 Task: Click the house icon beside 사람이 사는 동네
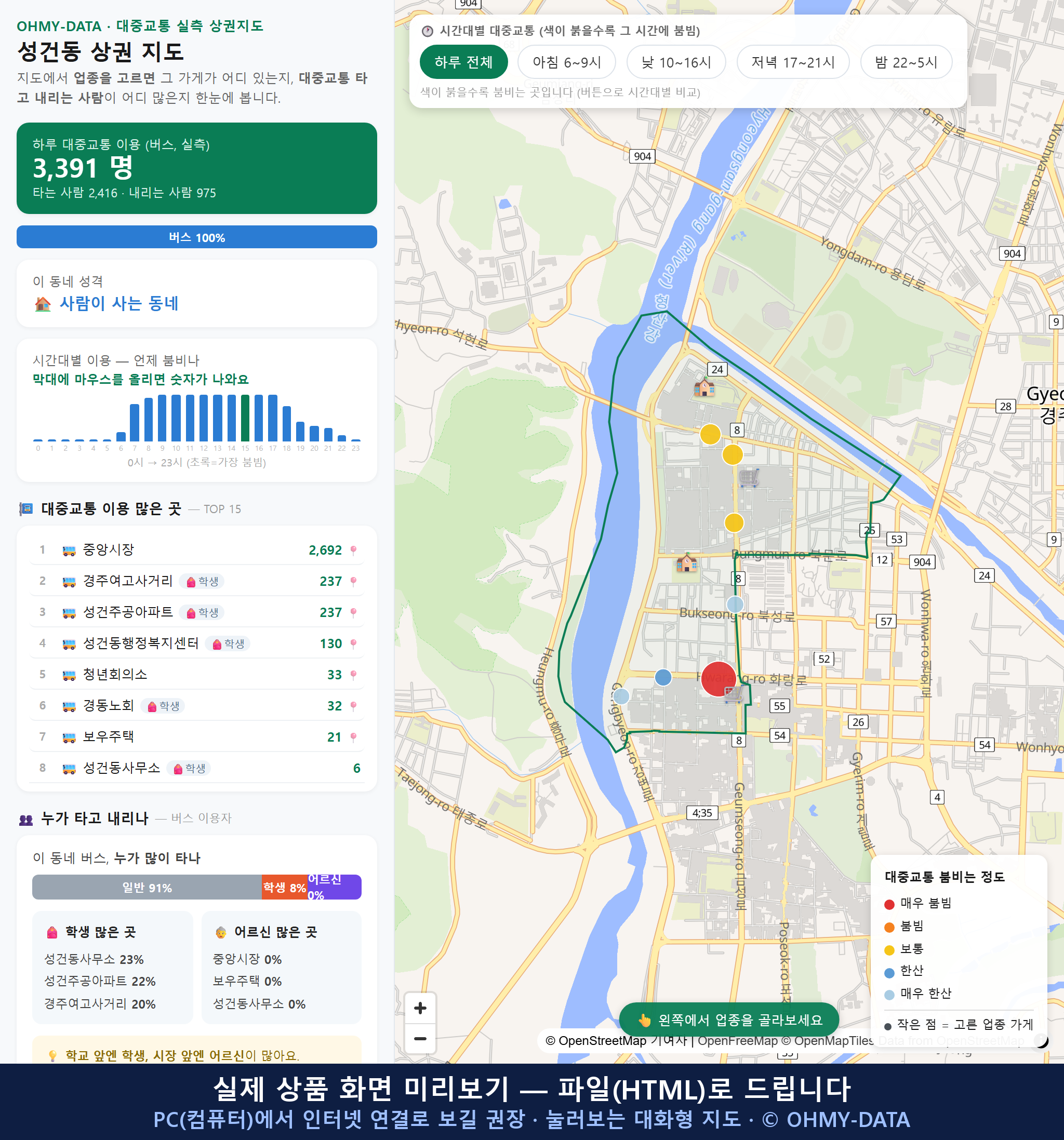[x=43, y=304]
